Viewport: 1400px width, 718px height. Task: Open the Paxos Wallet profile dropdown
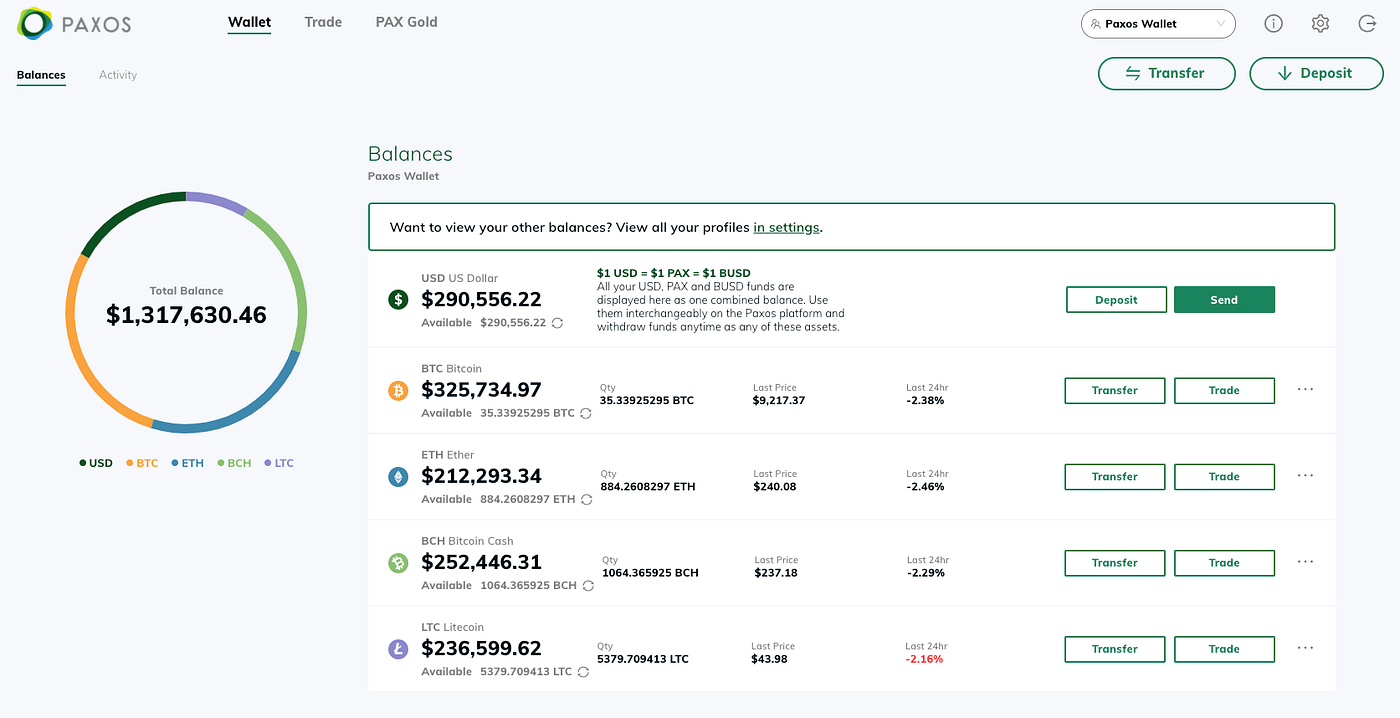1158,24
